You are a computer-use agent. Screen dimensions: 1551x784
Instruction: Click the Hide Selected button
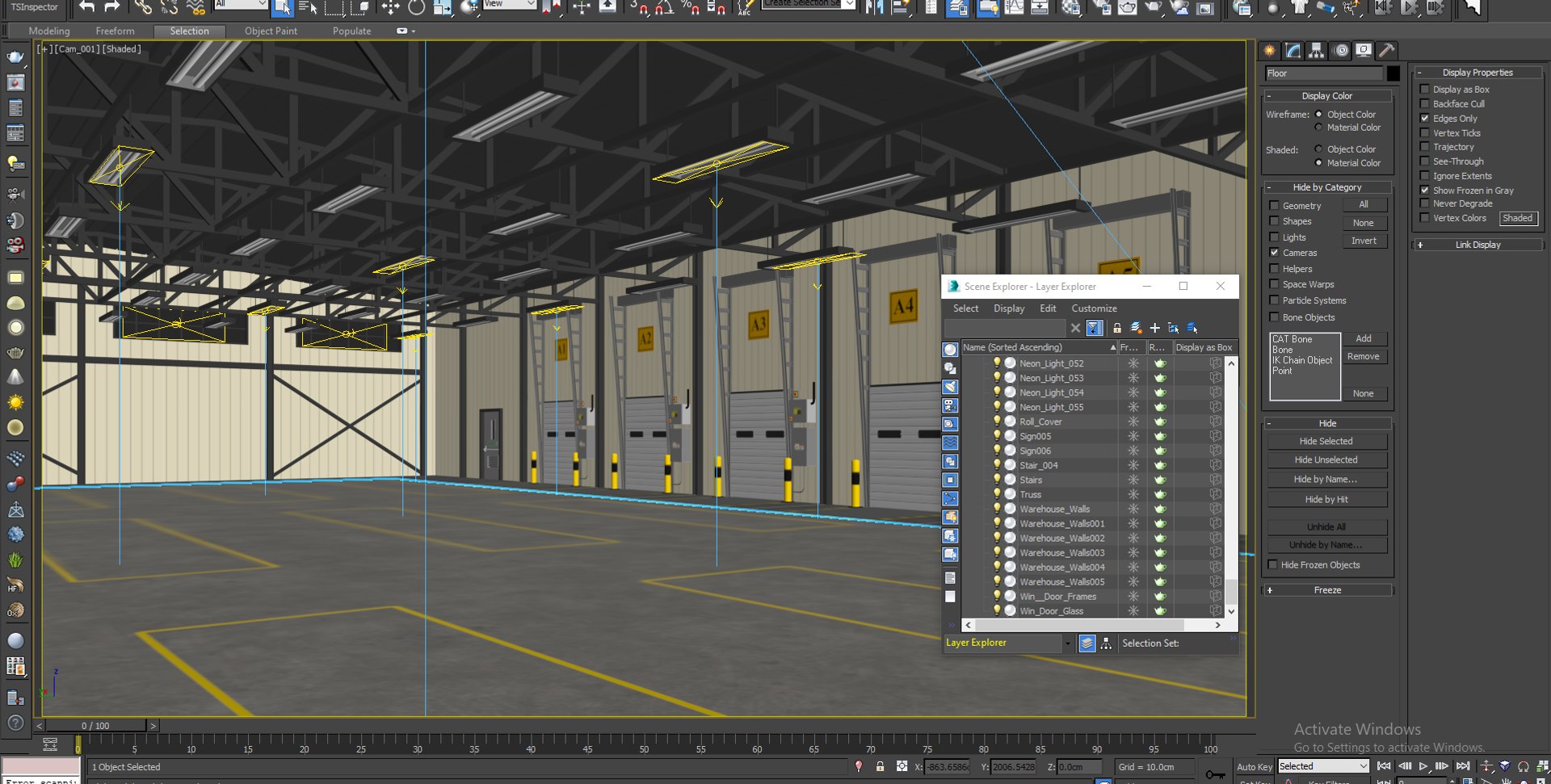click(x=1326, y=442)
